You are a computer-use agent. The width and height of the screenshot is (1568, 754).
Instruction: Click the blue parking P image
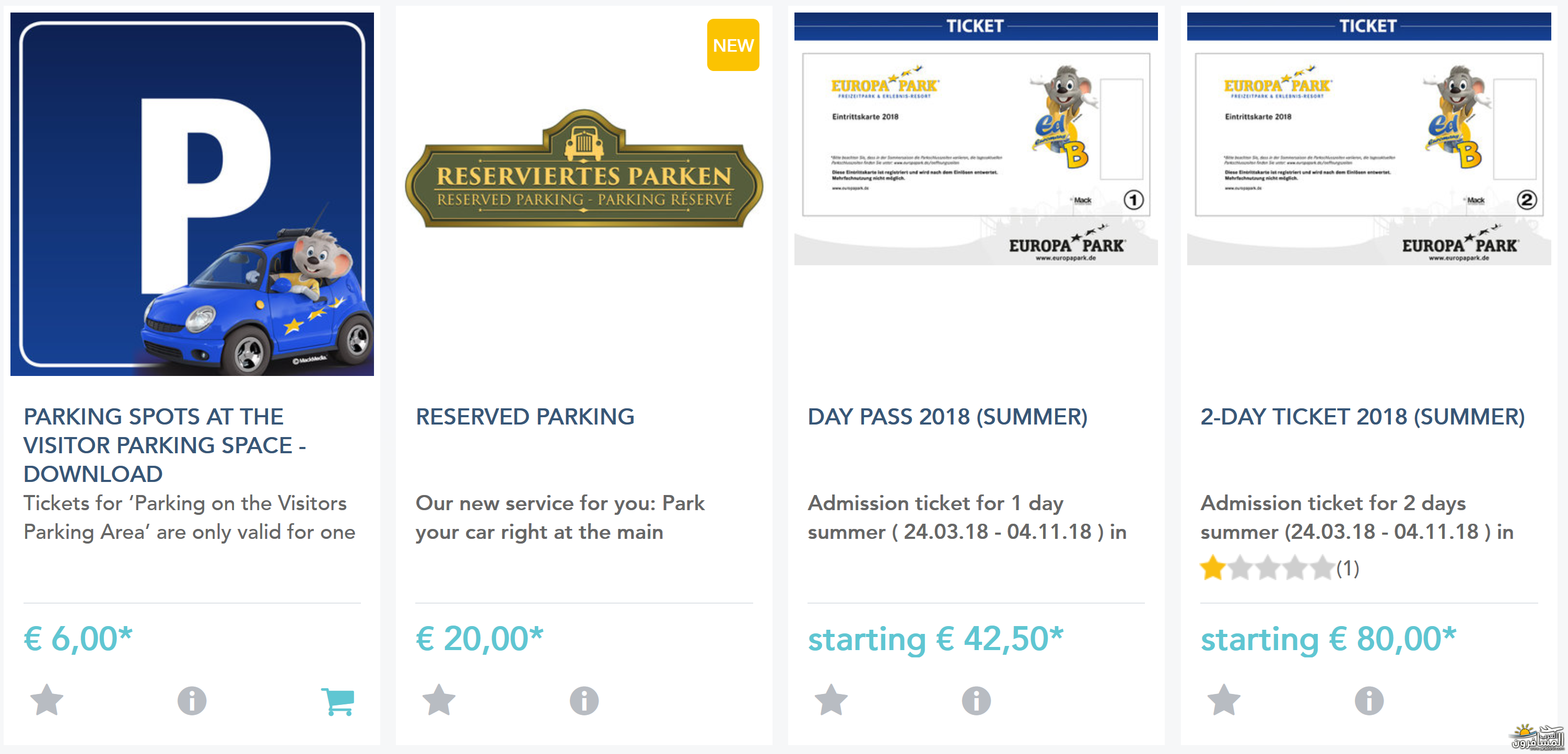(192, 194)
